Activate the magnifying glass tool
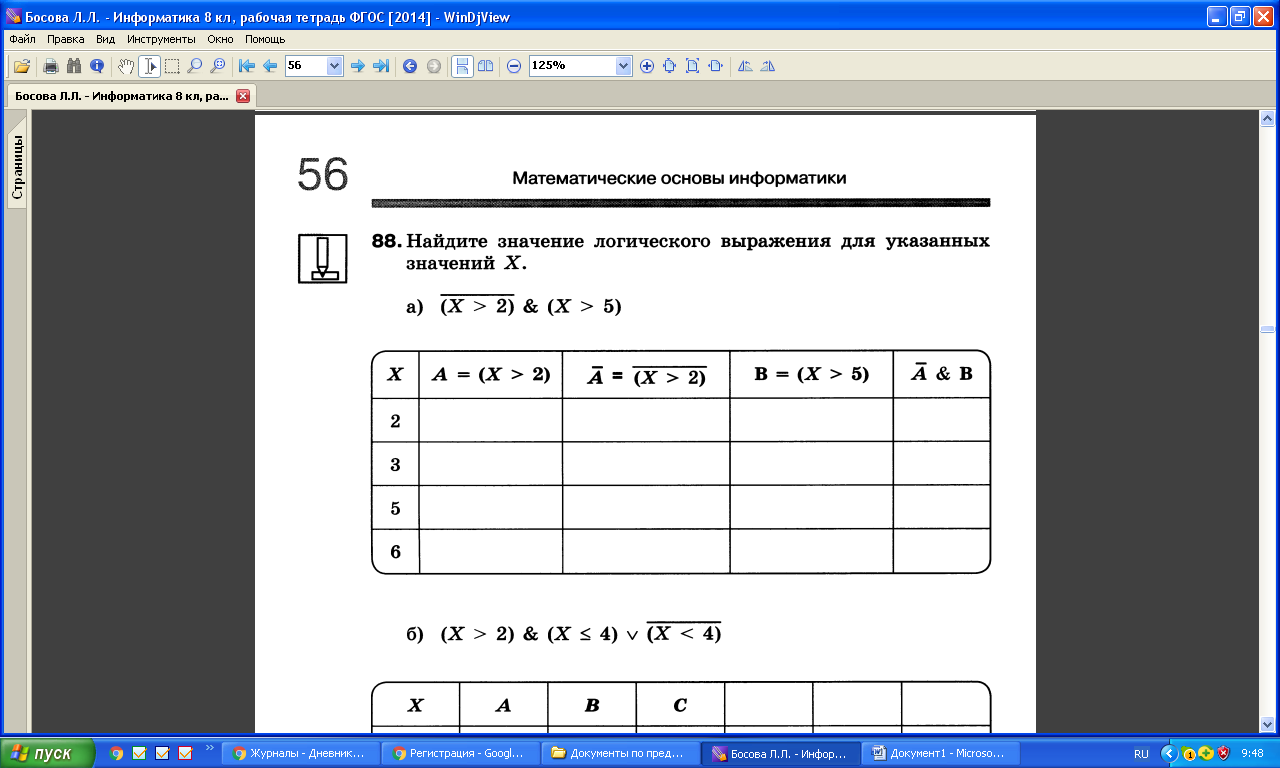The height and width of the screenshot is (768, 1280). pyautogui.click(x=195, y=66)
